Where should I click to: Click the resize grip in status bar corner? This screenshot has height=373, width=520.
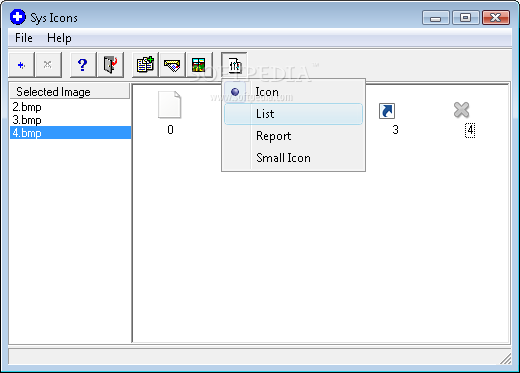pyautogui.click(x=506, y=359)
